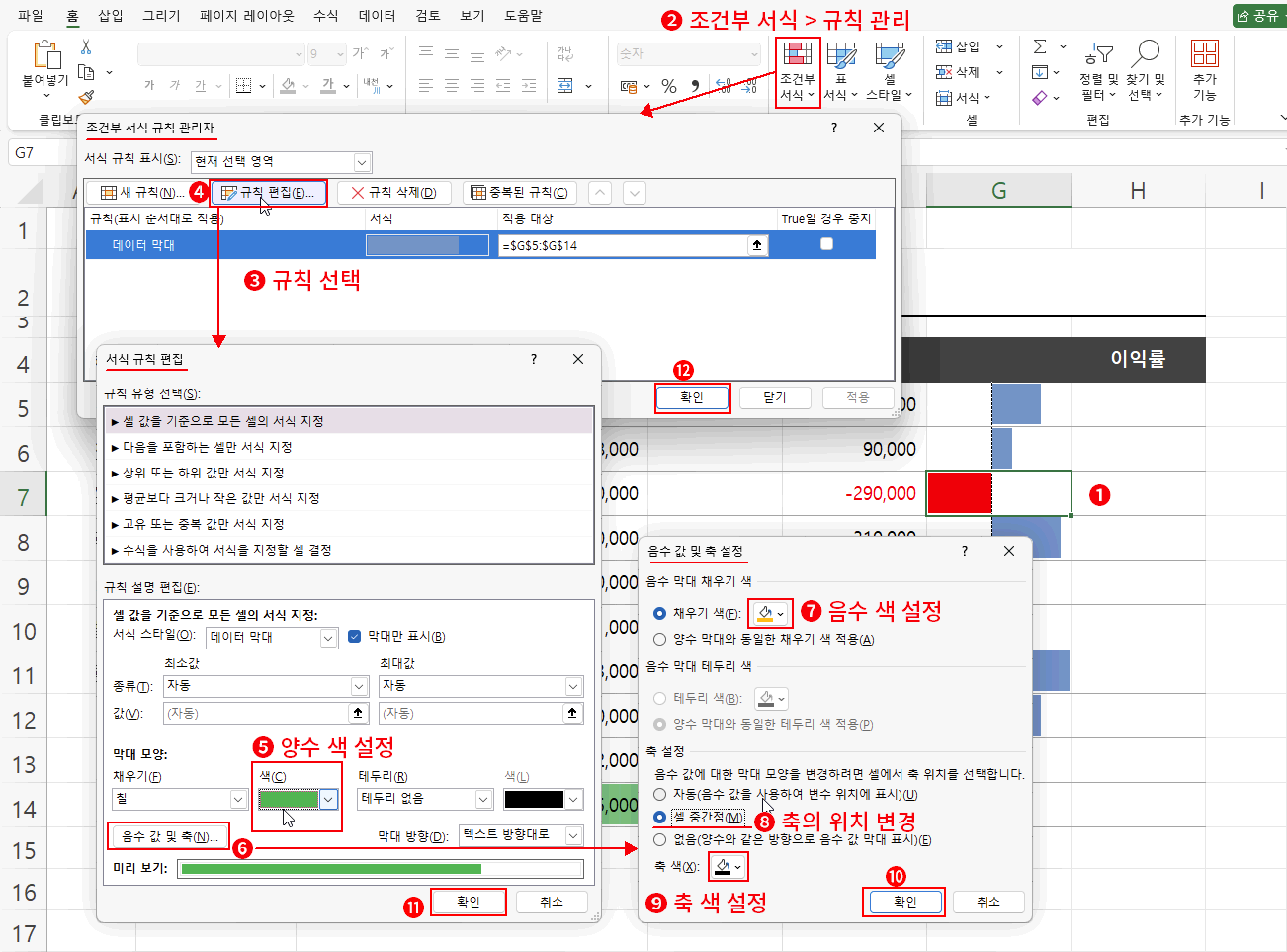Click the 중복된 규칙 button
Viewport: 1287px width, 952px height.
[519, 193]
